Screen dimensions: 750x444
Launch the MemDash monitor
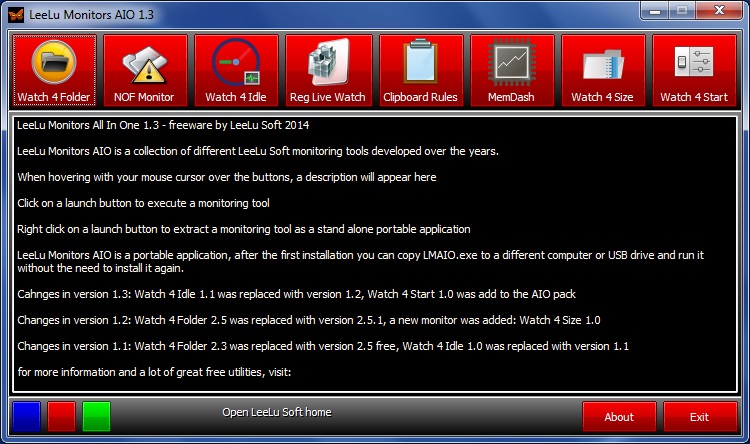(x=512, y=70)
